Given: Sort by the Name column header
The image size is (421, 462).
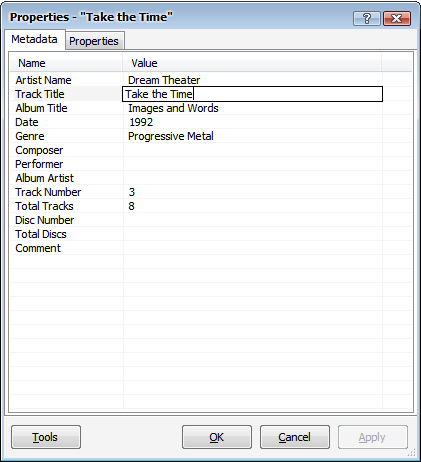Looking at the screenshot, I should [x=66, y=63].
